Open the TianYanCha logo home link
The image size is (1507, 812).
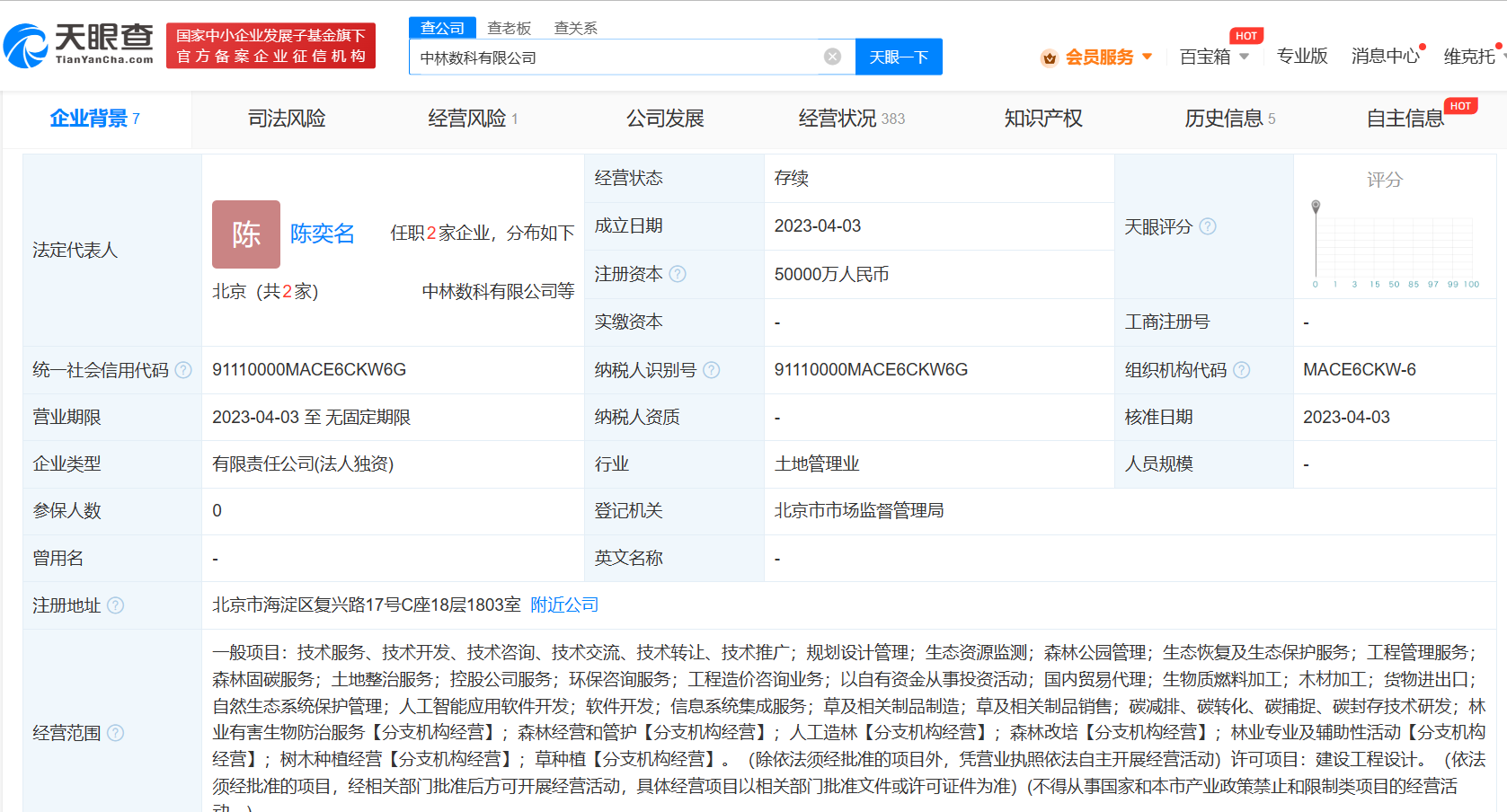[79, 45]
